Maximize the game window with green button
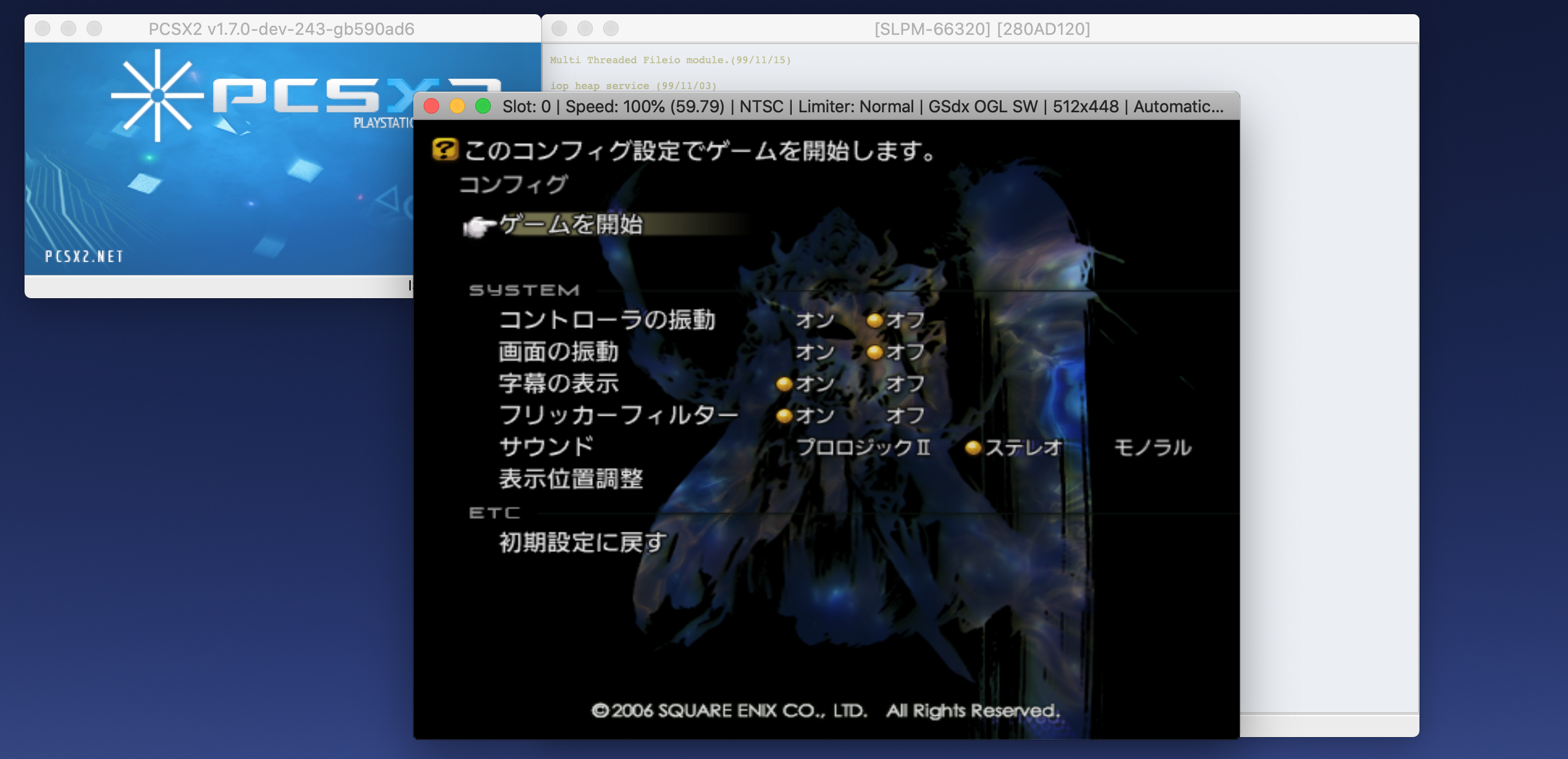The width and height of the screenshot is (1568, 759). [x=483, y=106]
